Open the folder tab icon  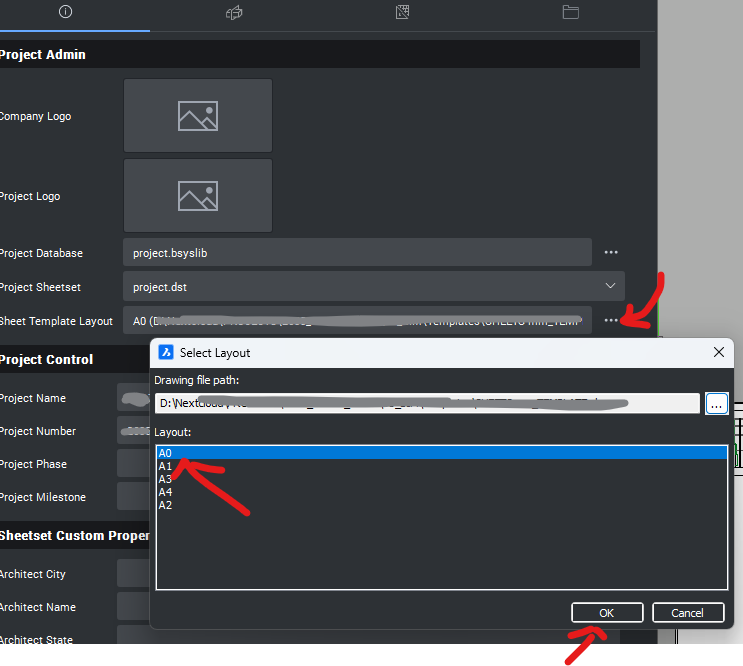click(571, 13)
